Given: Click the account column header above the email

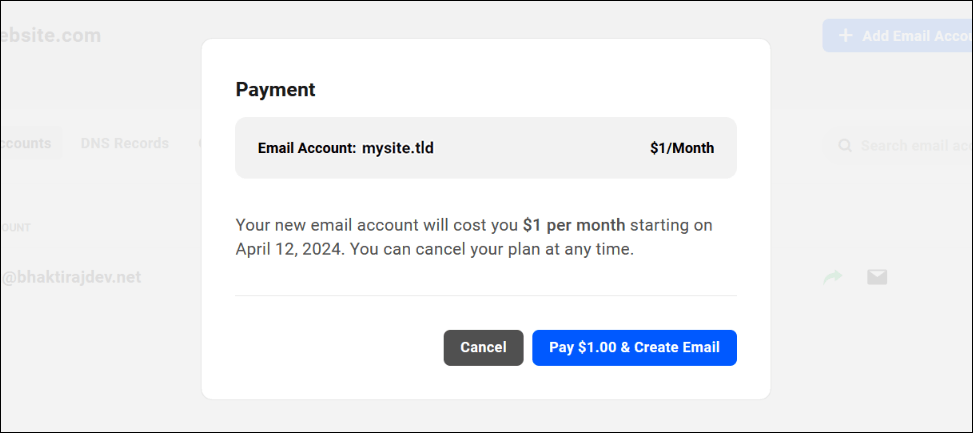Looking at the screenshot, I should [x=16, y=227].
